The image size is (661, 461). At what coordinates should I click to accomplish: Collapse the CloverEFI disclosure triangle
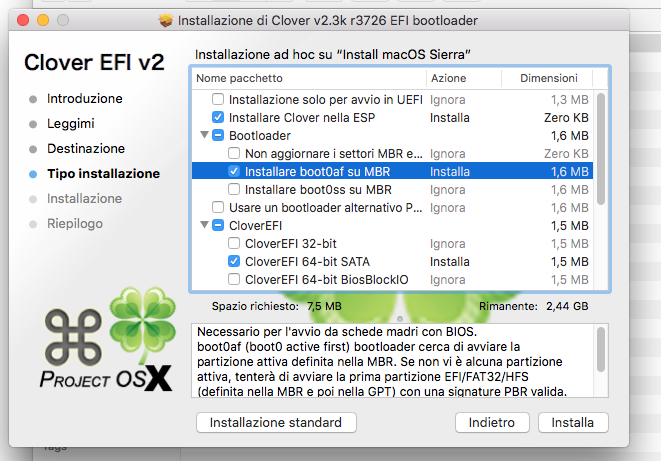pos(204,225)
